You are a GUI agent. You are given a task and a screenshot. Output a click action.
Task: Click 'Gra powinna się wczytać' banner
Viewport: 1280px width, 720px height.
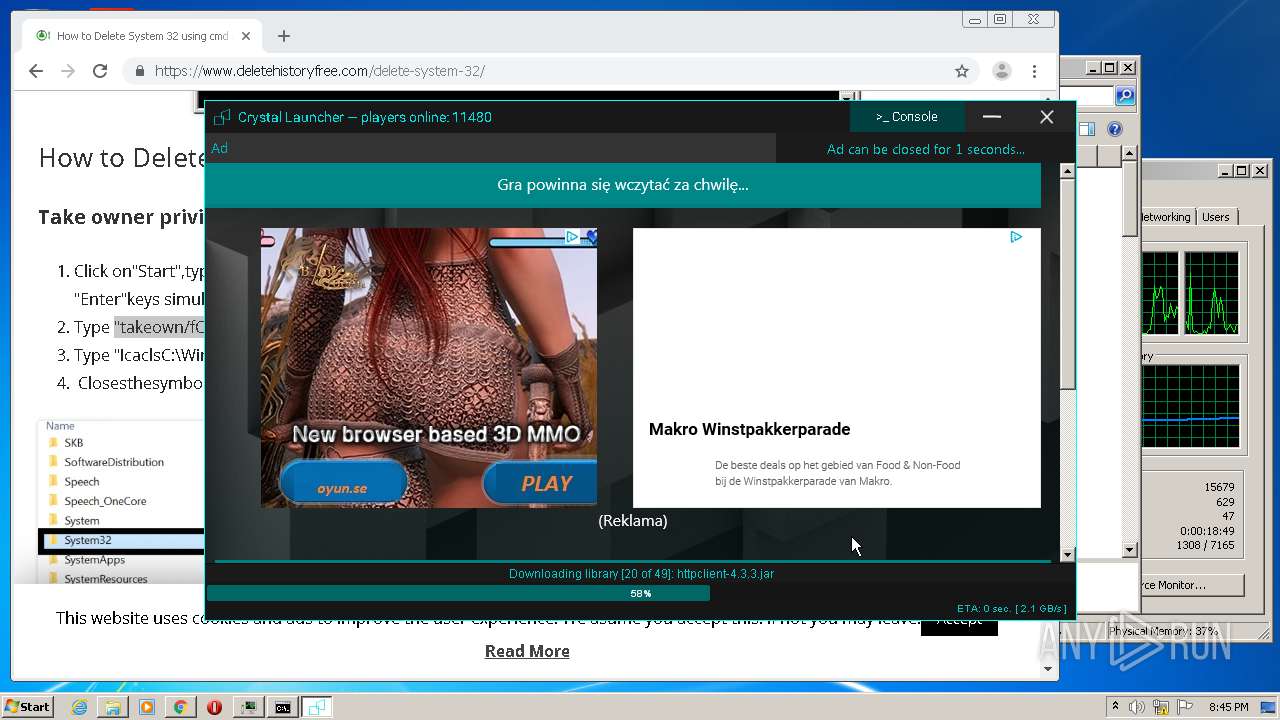(x=622, y=185)
